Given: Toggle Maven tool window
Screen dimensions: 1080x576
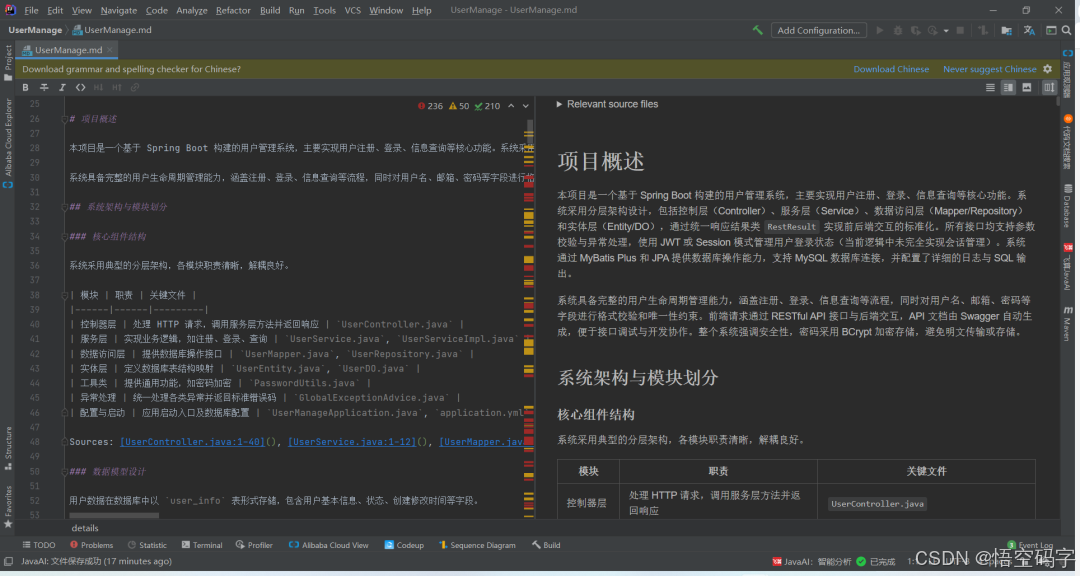Looking at the screenshot, I should (1068, 324).
